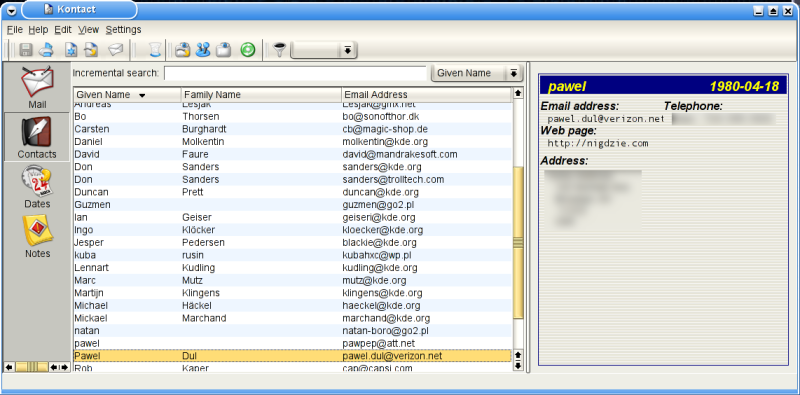Select the Ian Geiser contact row

[292, 217]
